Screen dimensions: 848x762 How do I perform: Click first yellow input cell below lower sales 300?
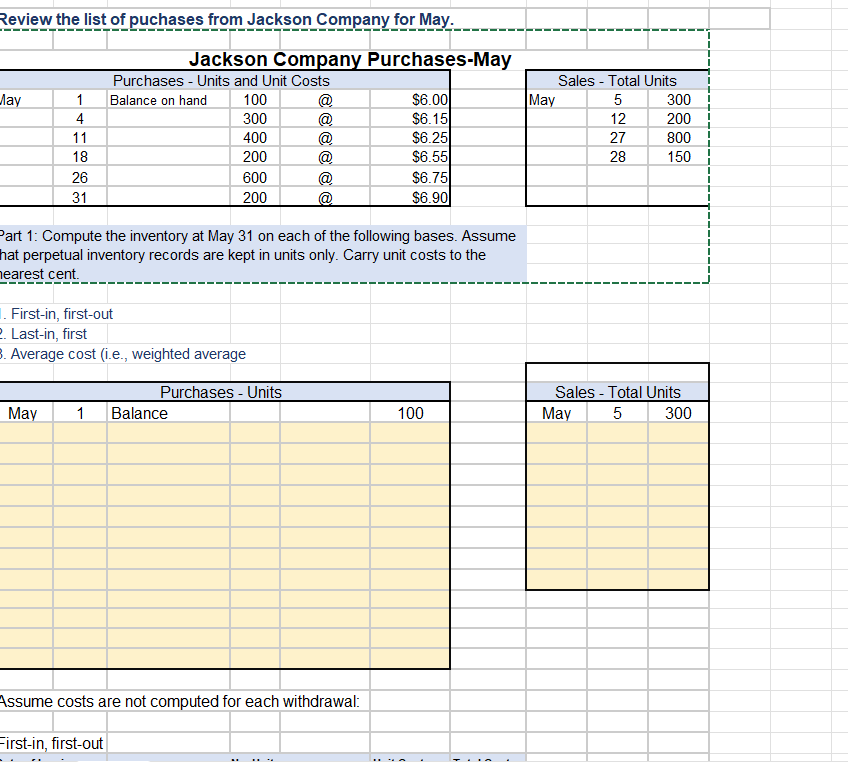[x=678, y=433]
